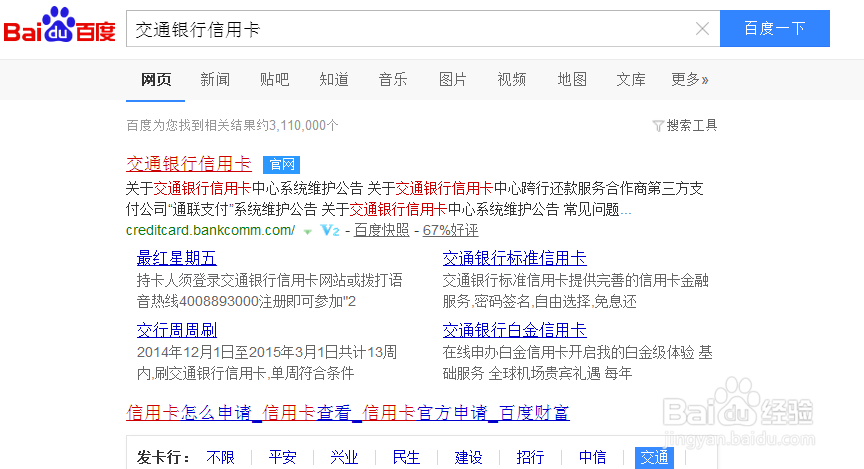Click the 百度一下 search button
Viewport: 864px width, 469px height.
775,29
